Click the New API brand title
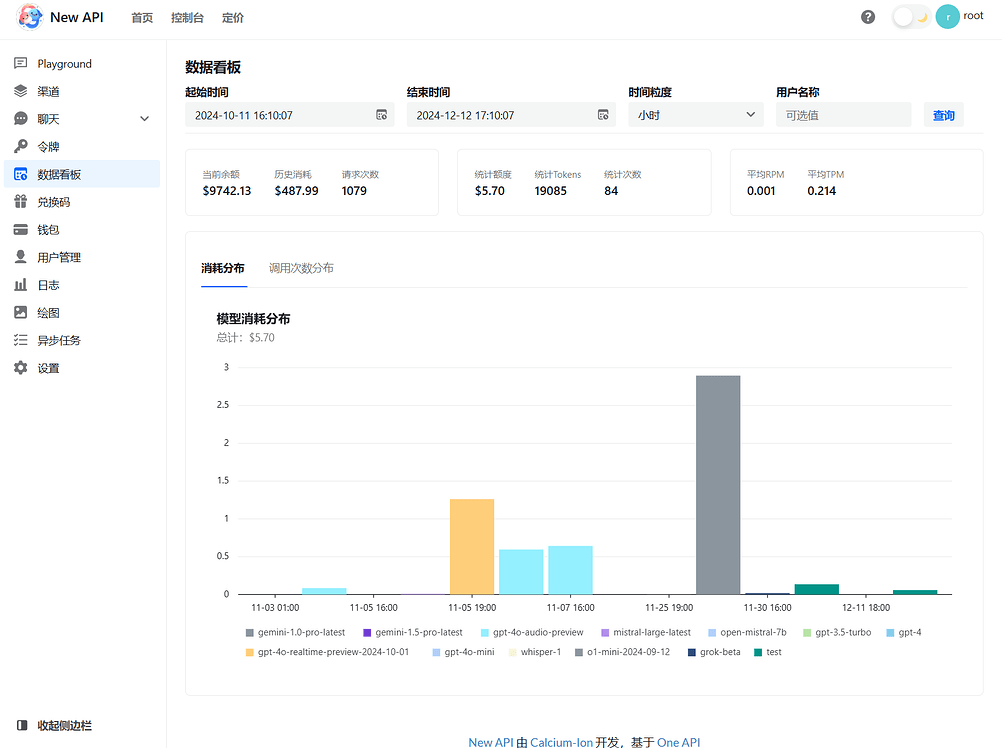1002x748 pixels. pos(77,17)
